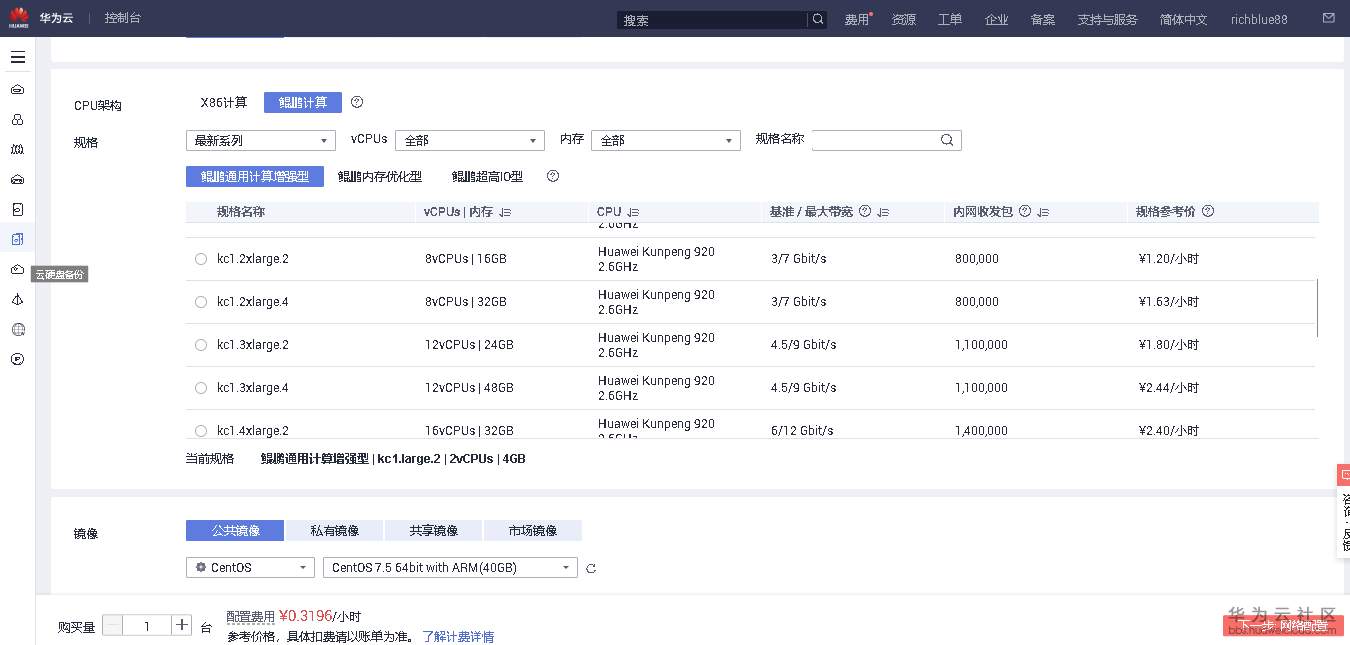Open the mail messages icon in the top bar
The width and height of the screenshot is (1350, 645).
point(1328,18)
